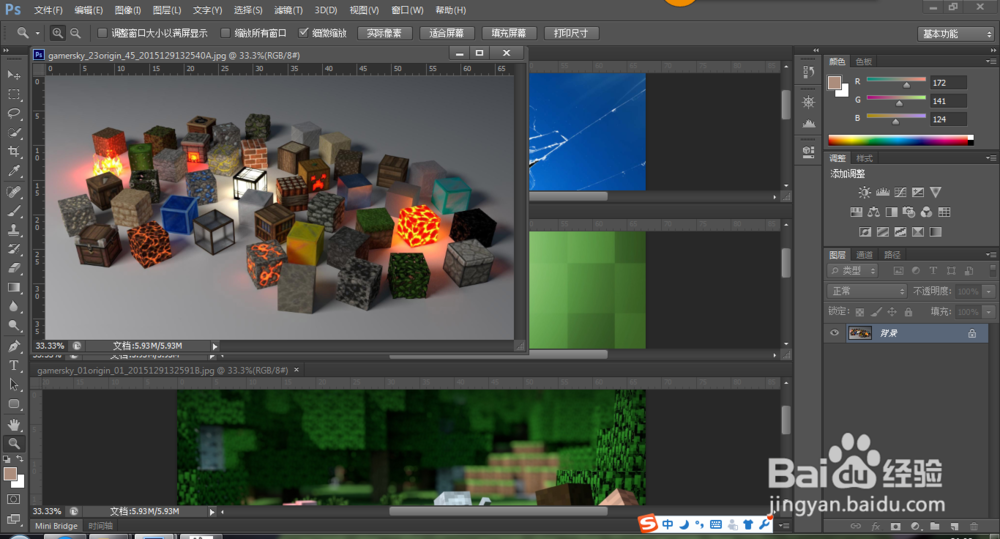
Task: Add a Color Balance adjustment
Action: coord(873,212)
